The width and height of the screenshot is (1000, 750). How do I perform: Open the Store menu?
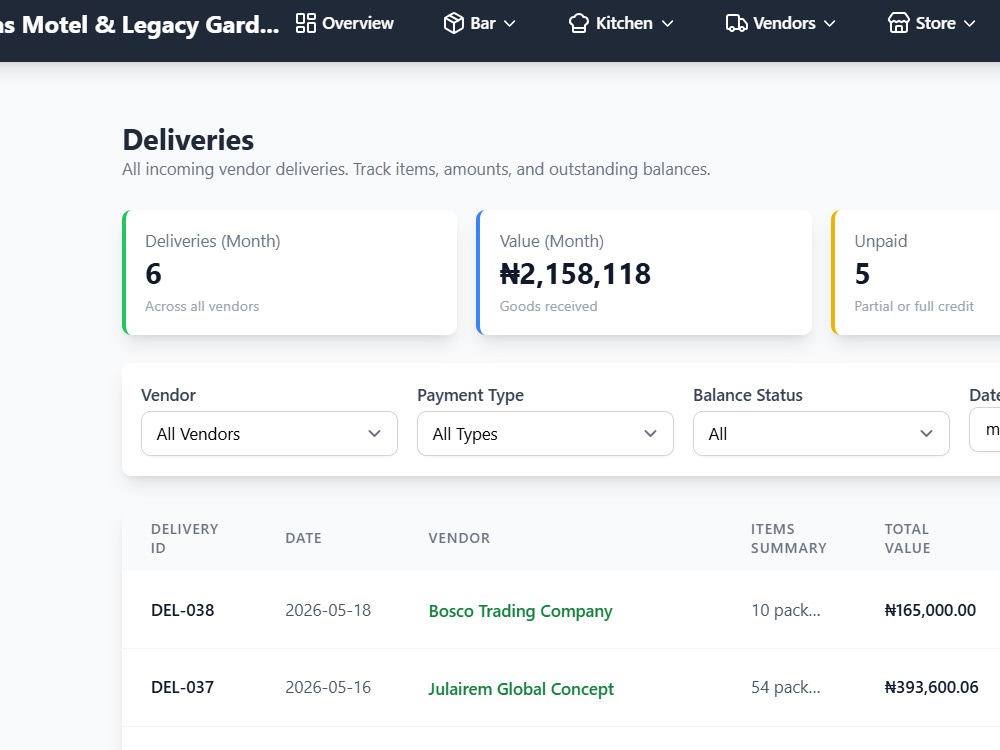(932, 24)
